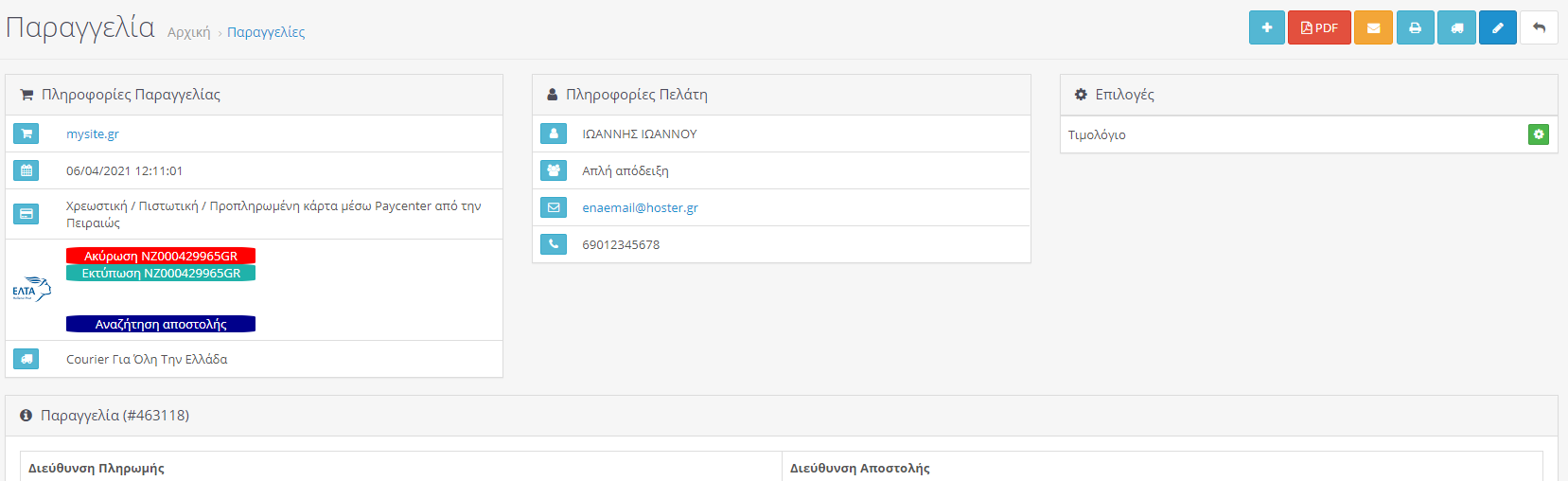Edit order with pencil icon
The height and width of the screenshot is (481, 1568).
[1498, 27]
